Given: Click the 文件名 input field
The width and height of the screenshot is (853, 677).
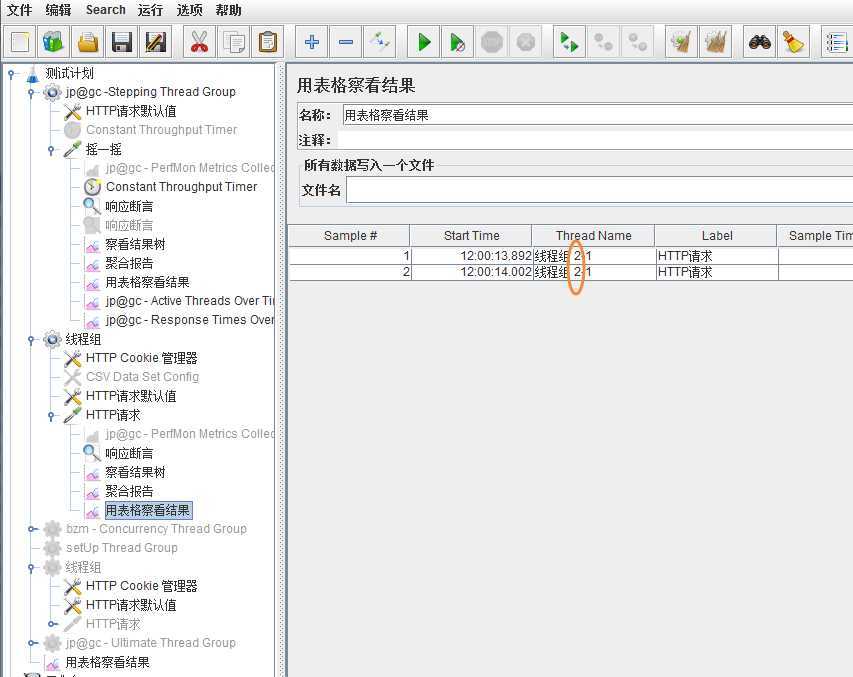Looking at the screenshot, I should coord(598,190).
